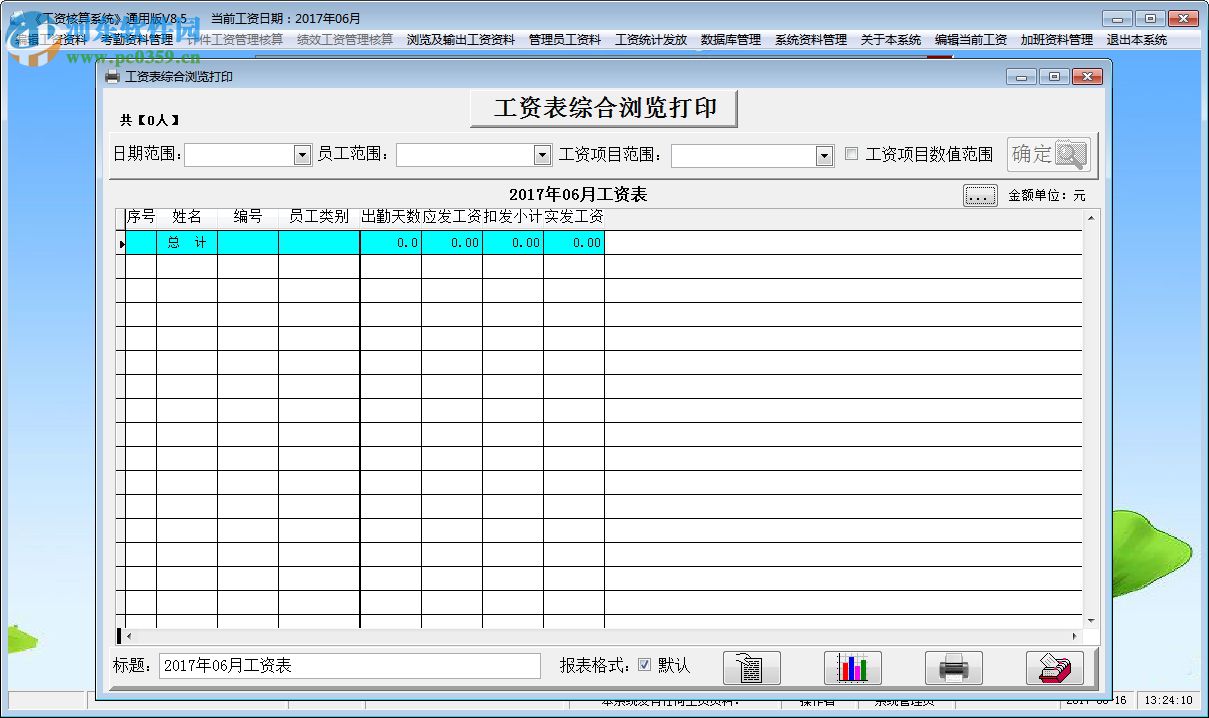Click the 退出本系统 menu item
1209x718 pixels.
click(x=1137, y=40)
